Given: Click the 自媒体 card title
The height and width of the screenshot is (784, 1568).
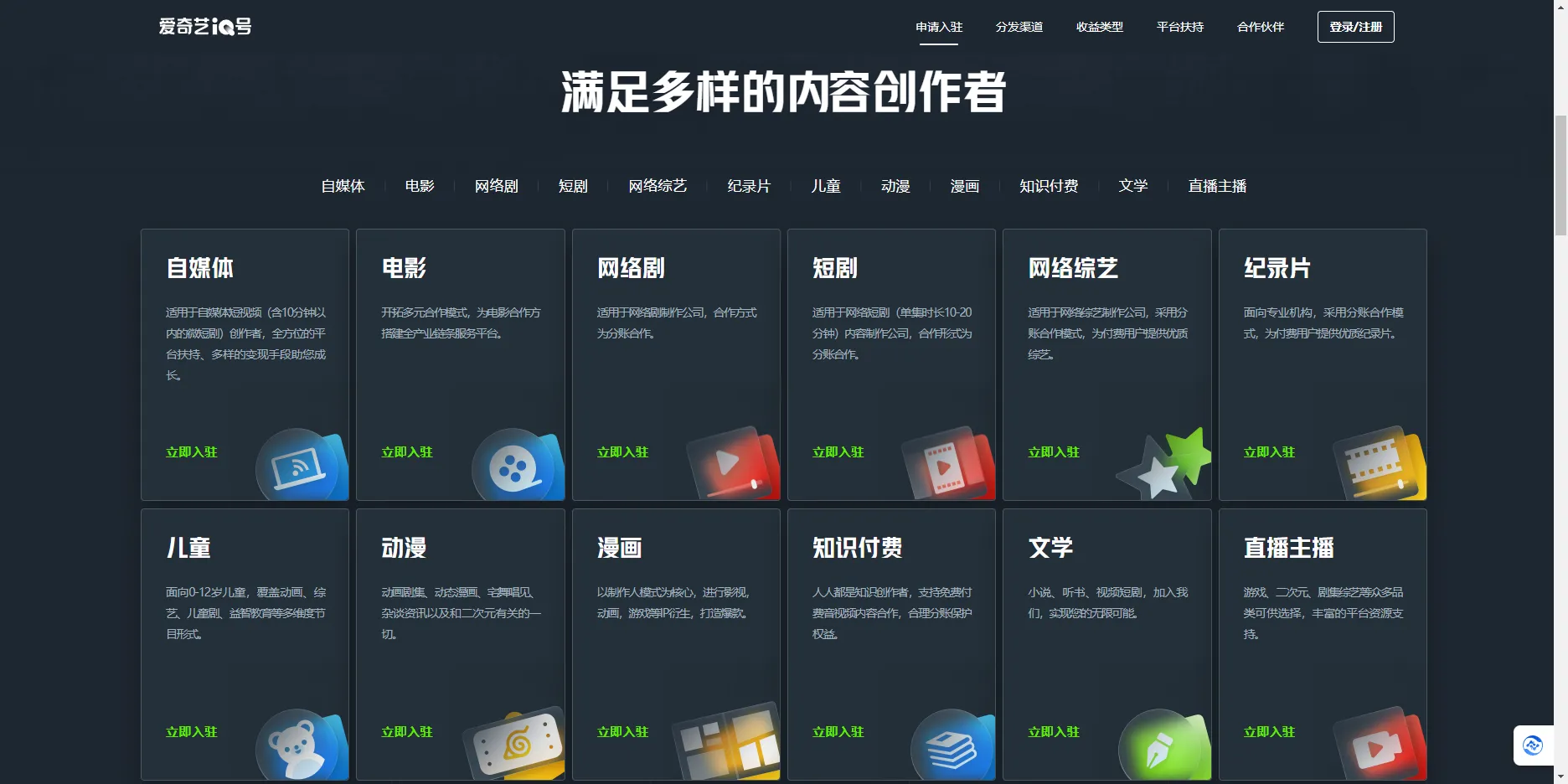Looking at the screenshot, I should pos(200,268).
